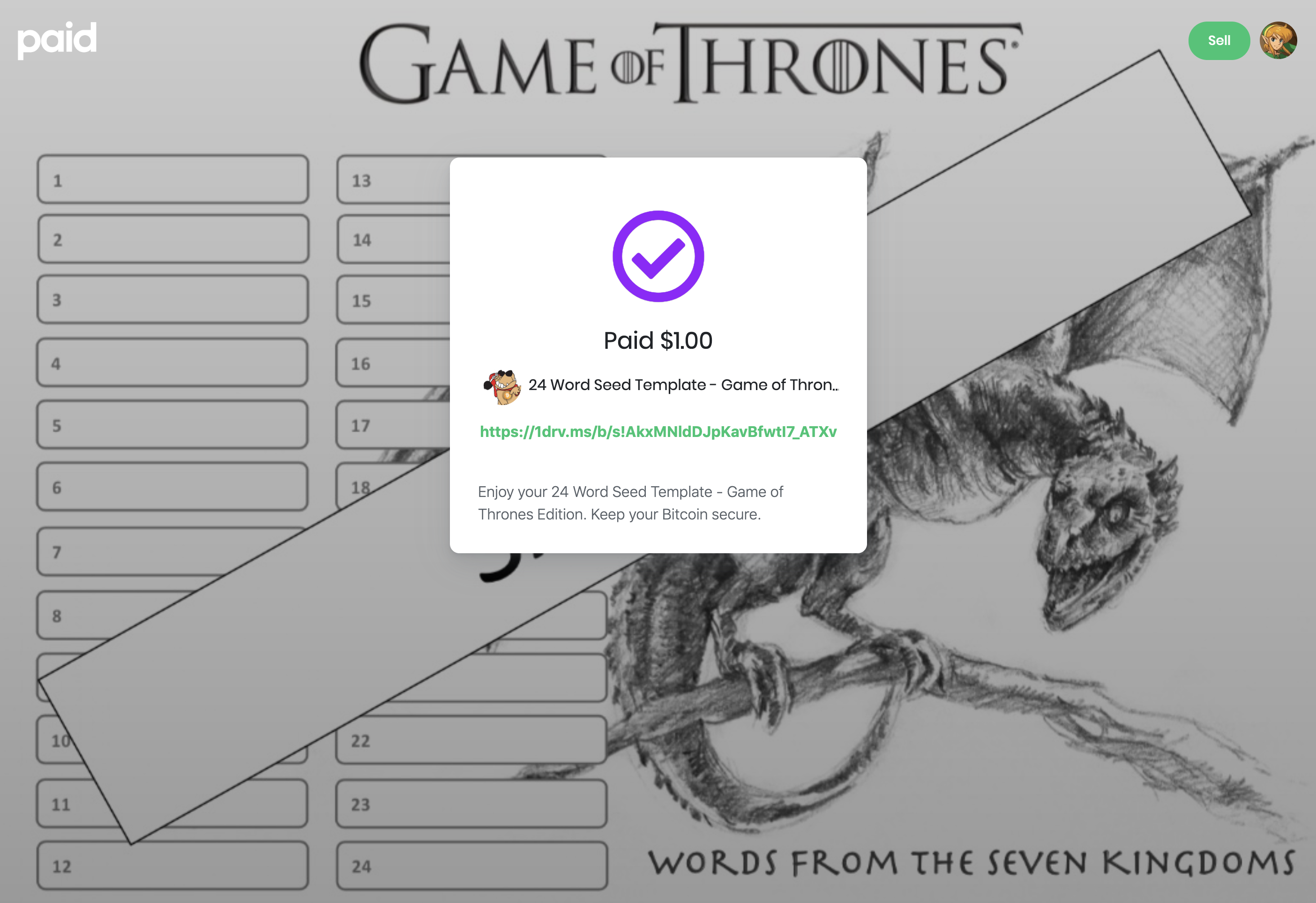Click seed word box number 5
1316x903 pixels.
[173, 424]
